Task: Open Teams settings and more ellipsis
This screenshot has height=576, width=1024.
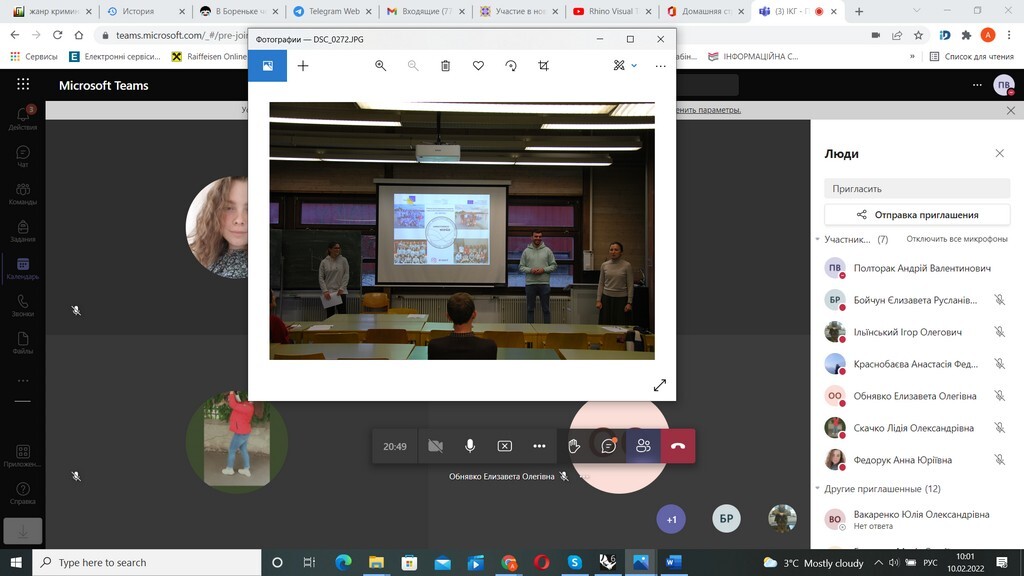Action: coord(977,85)
